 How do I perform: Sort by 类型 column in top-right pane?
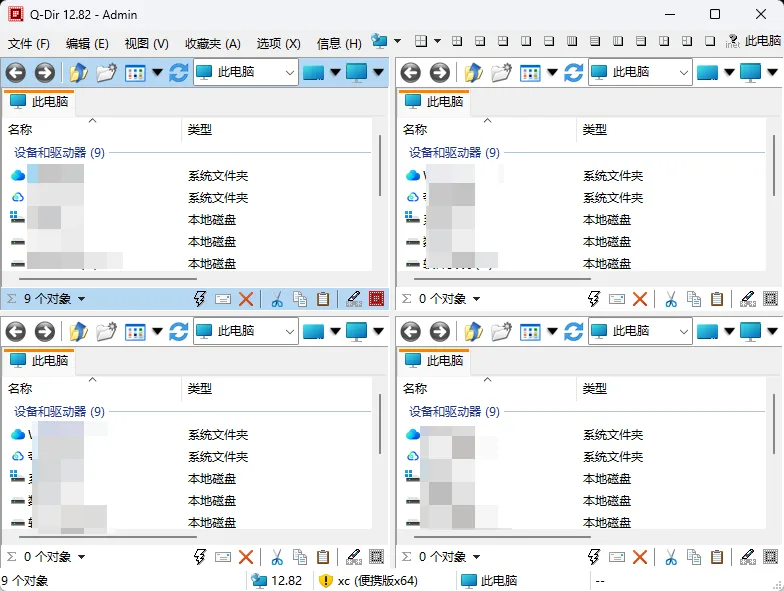tap(670, 130)
